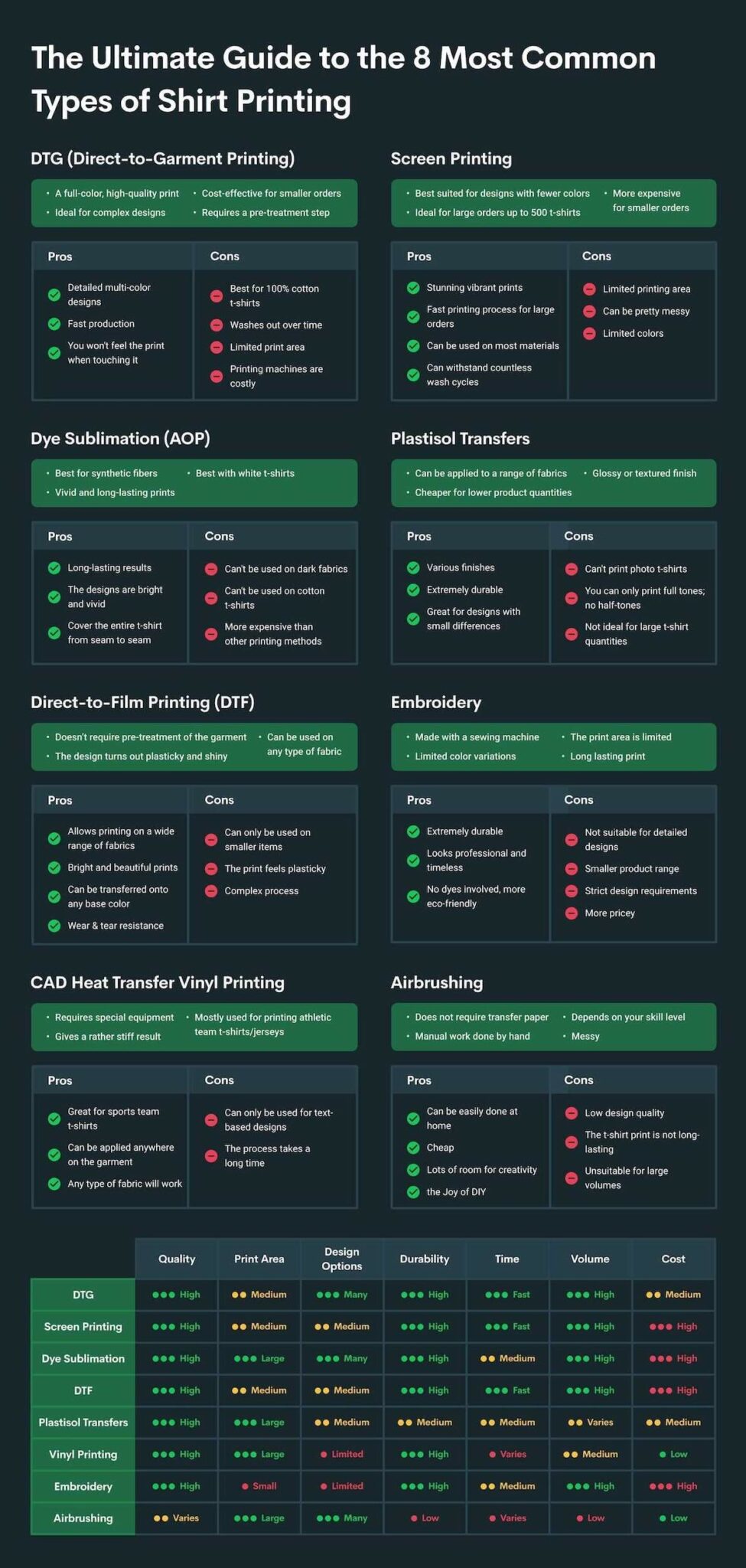Click the checkmark next to "Extremely durable" under Plastisol Transfers
The width and height of the screenshot is (746, 1568).
point(413,590)
